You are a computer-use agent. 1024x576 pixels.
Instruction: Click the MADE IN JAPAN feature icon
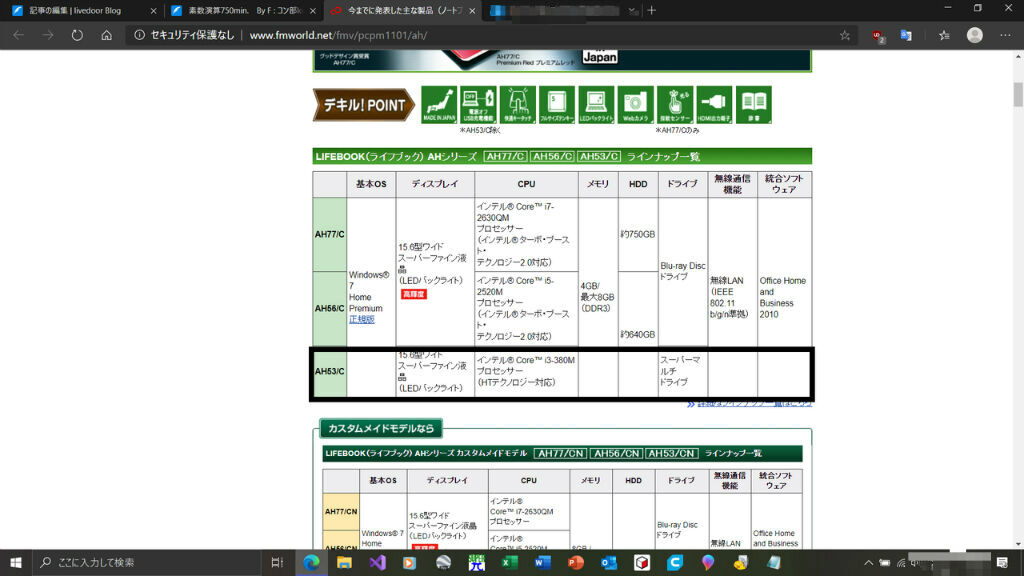[439, 104]
